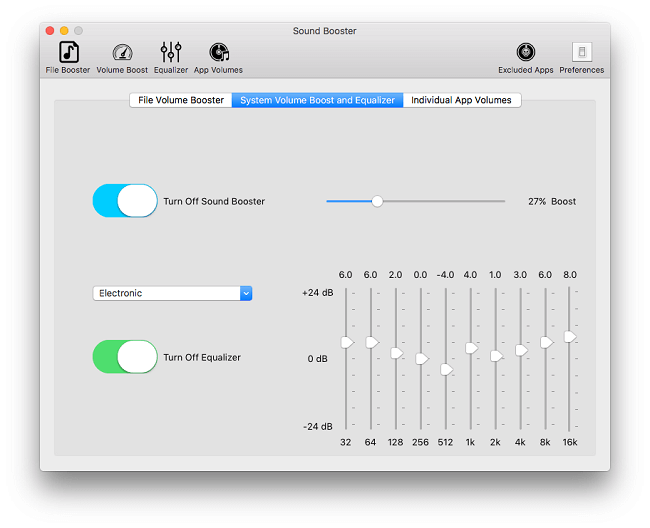Image resolution: width=650 pixels, height=528 pixels.
Task: Click the 16k equalizer slider knob
Action: tap(570, 337)
